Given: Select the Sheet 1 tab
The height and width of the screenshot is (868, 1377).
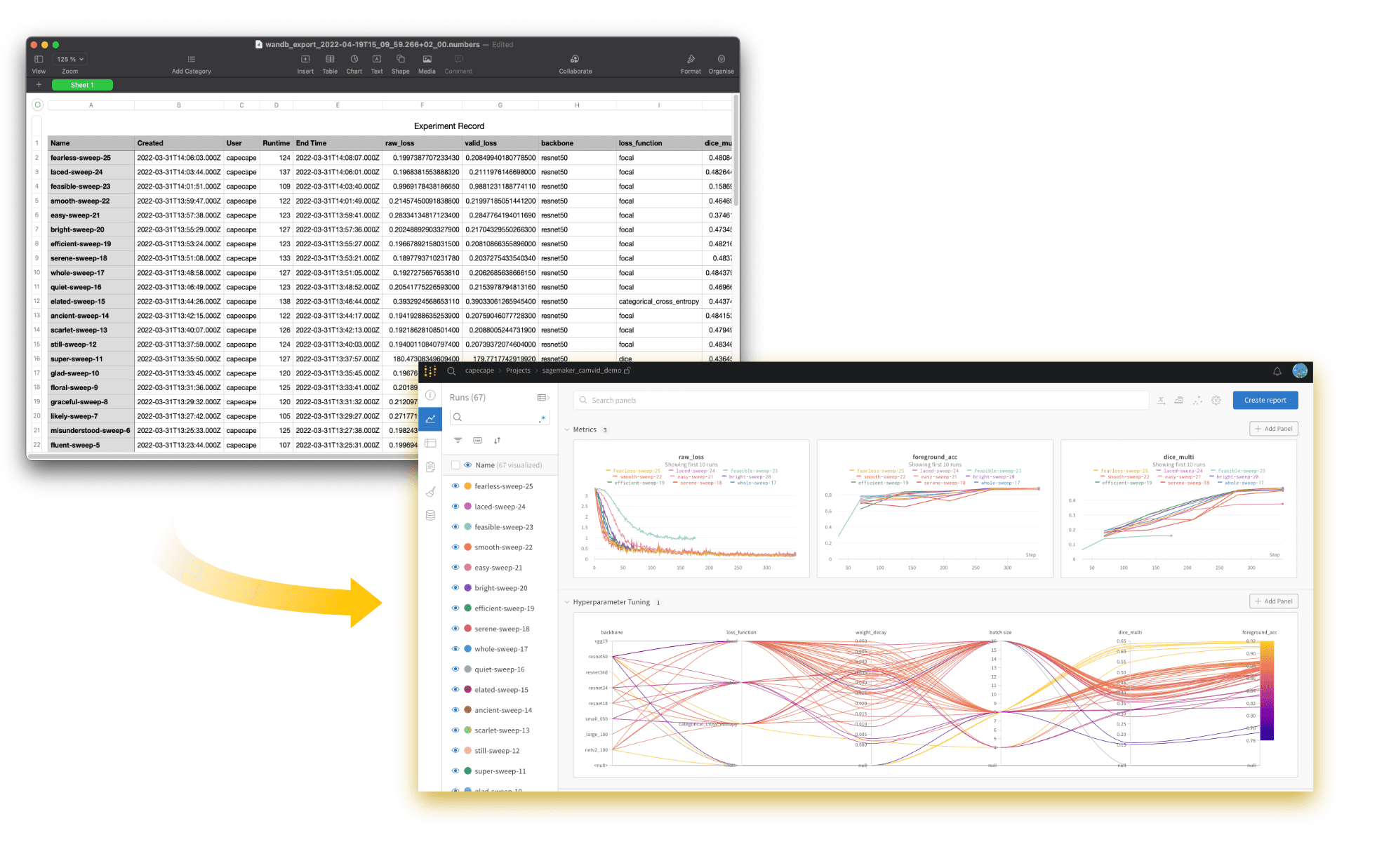Looking at the screenshot, I should [x=82, y=85].
